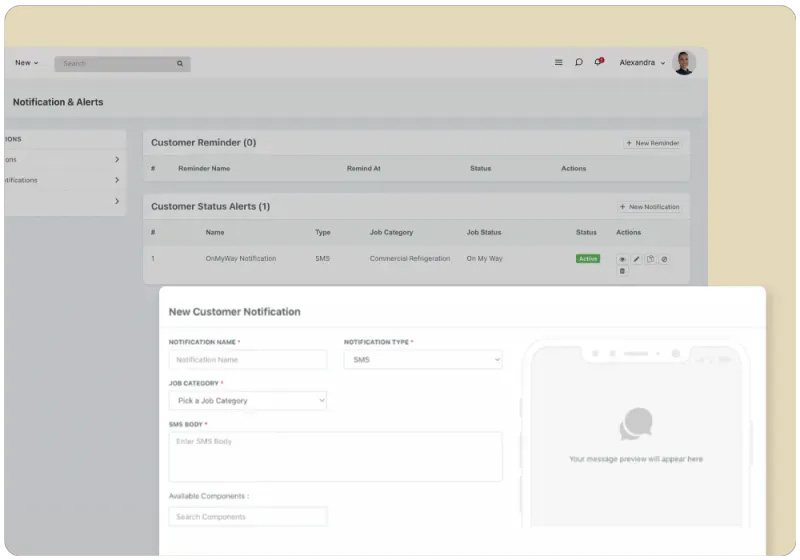
Task: Click the search magnifier icon
Action: 180,64
